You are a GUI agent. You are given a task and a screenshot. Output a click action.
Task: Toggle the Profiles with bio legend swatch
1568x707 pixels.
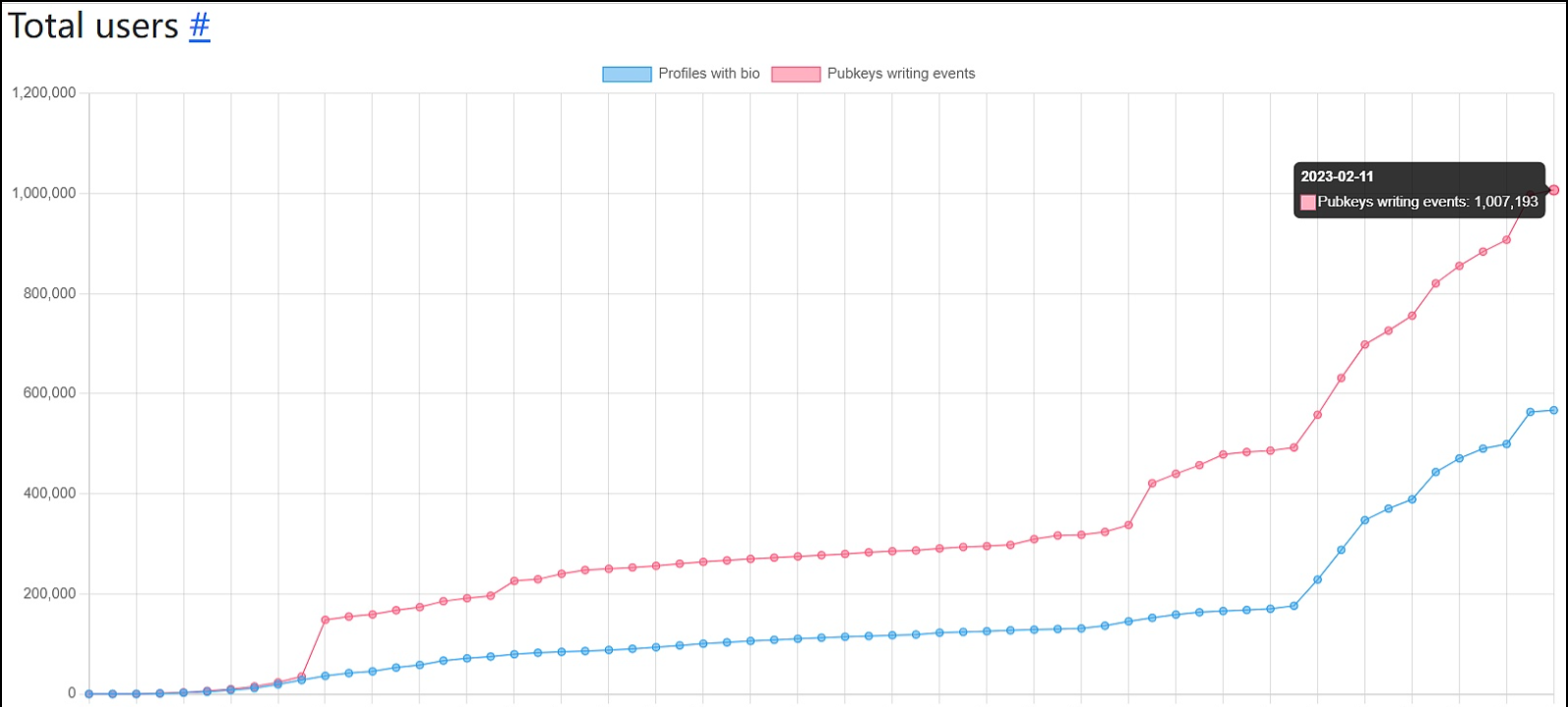(x=627, y=74)
